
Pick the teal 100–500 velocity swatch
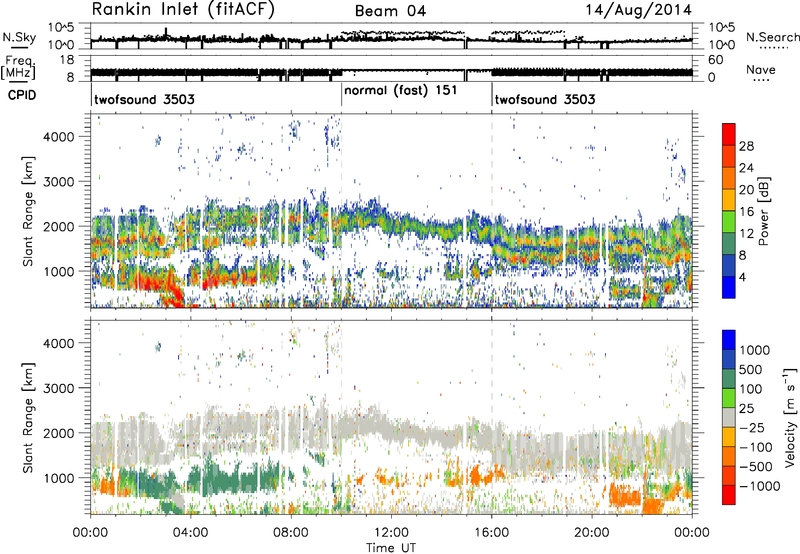(729, 379)
